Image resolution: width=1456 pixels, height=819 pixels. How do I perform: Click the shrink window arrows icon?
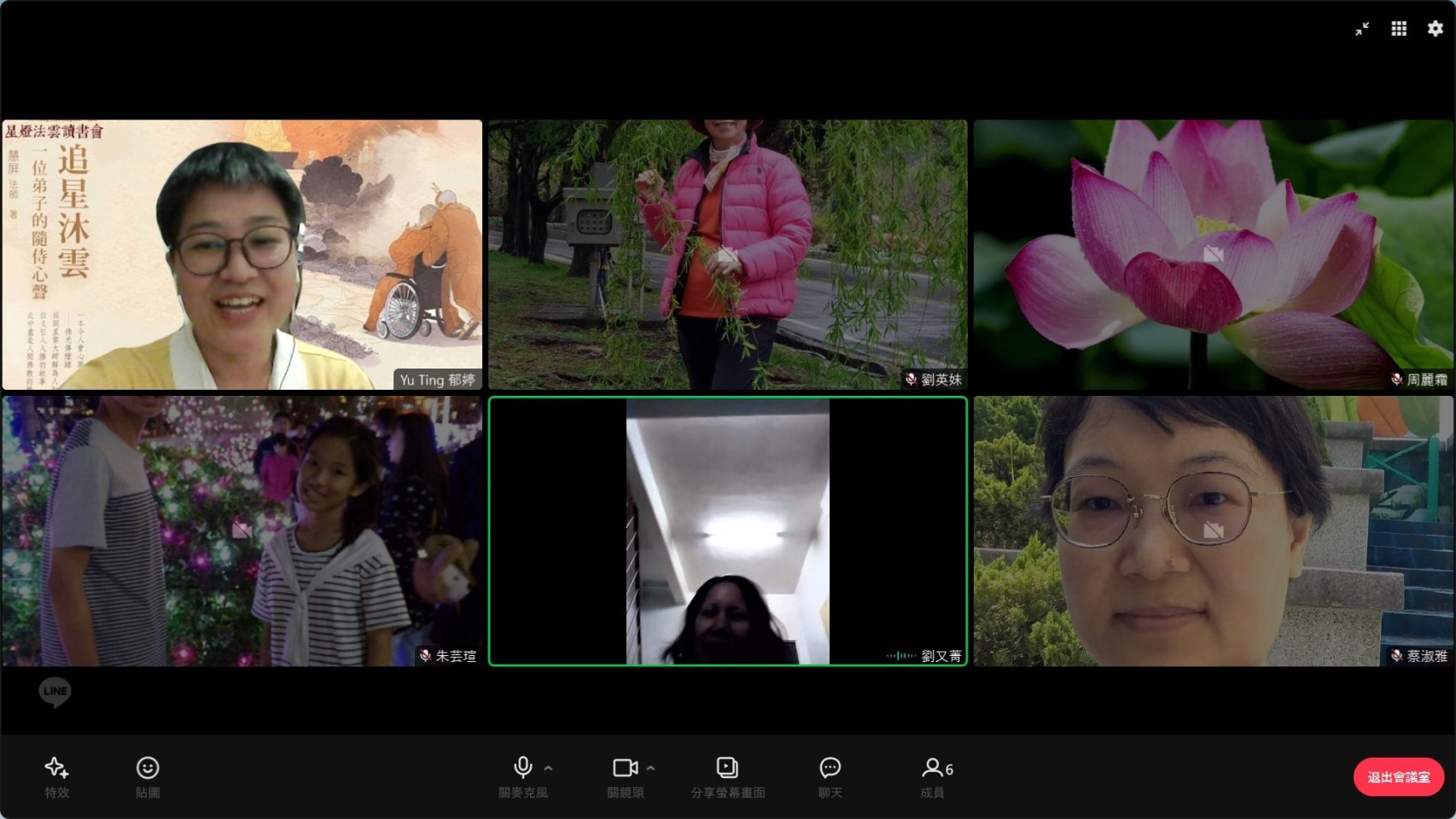[x=1362, y=29]
